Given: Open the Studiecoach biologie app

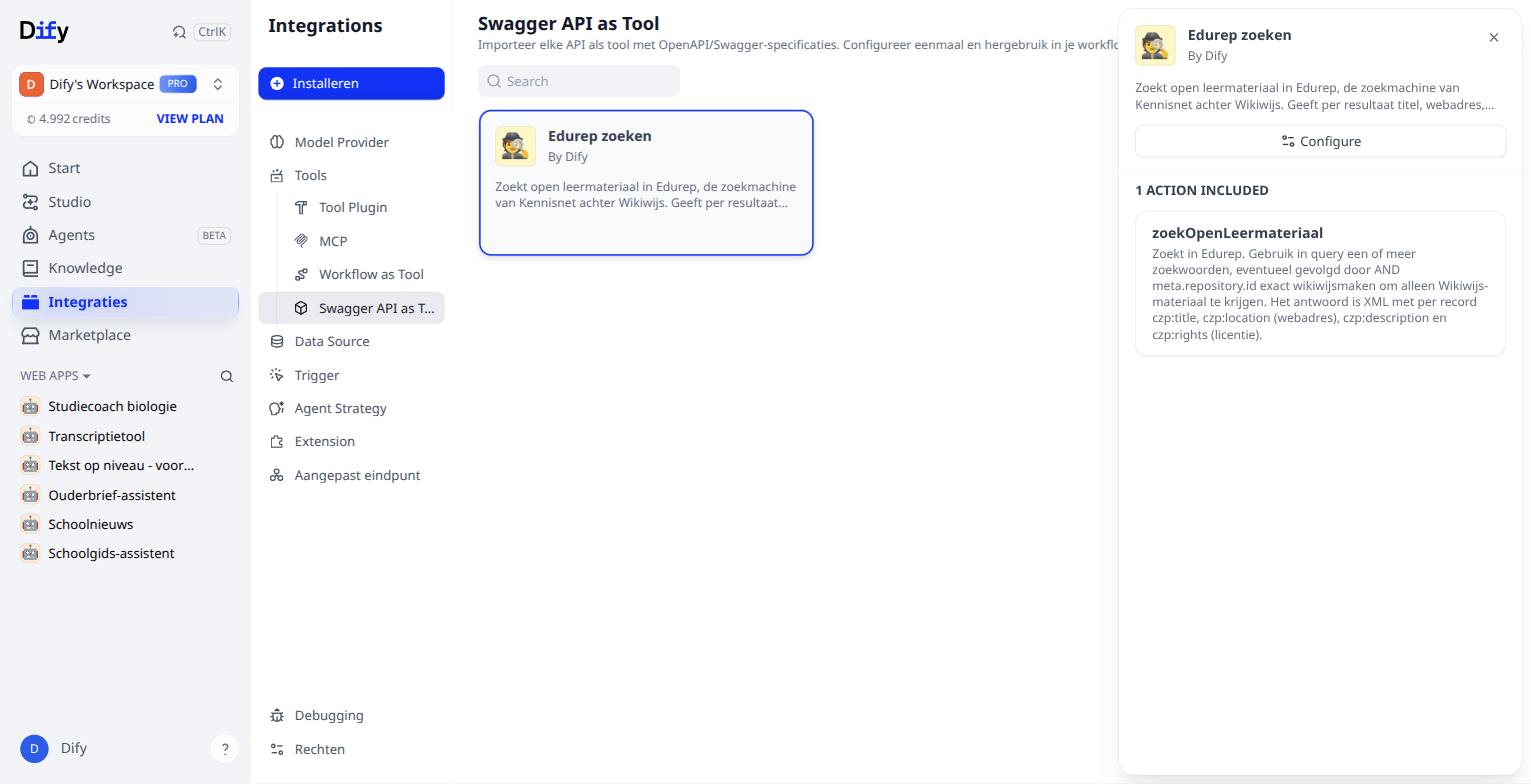Looking at the screenshot, I should pyautogui.click(x=125, y=406).
